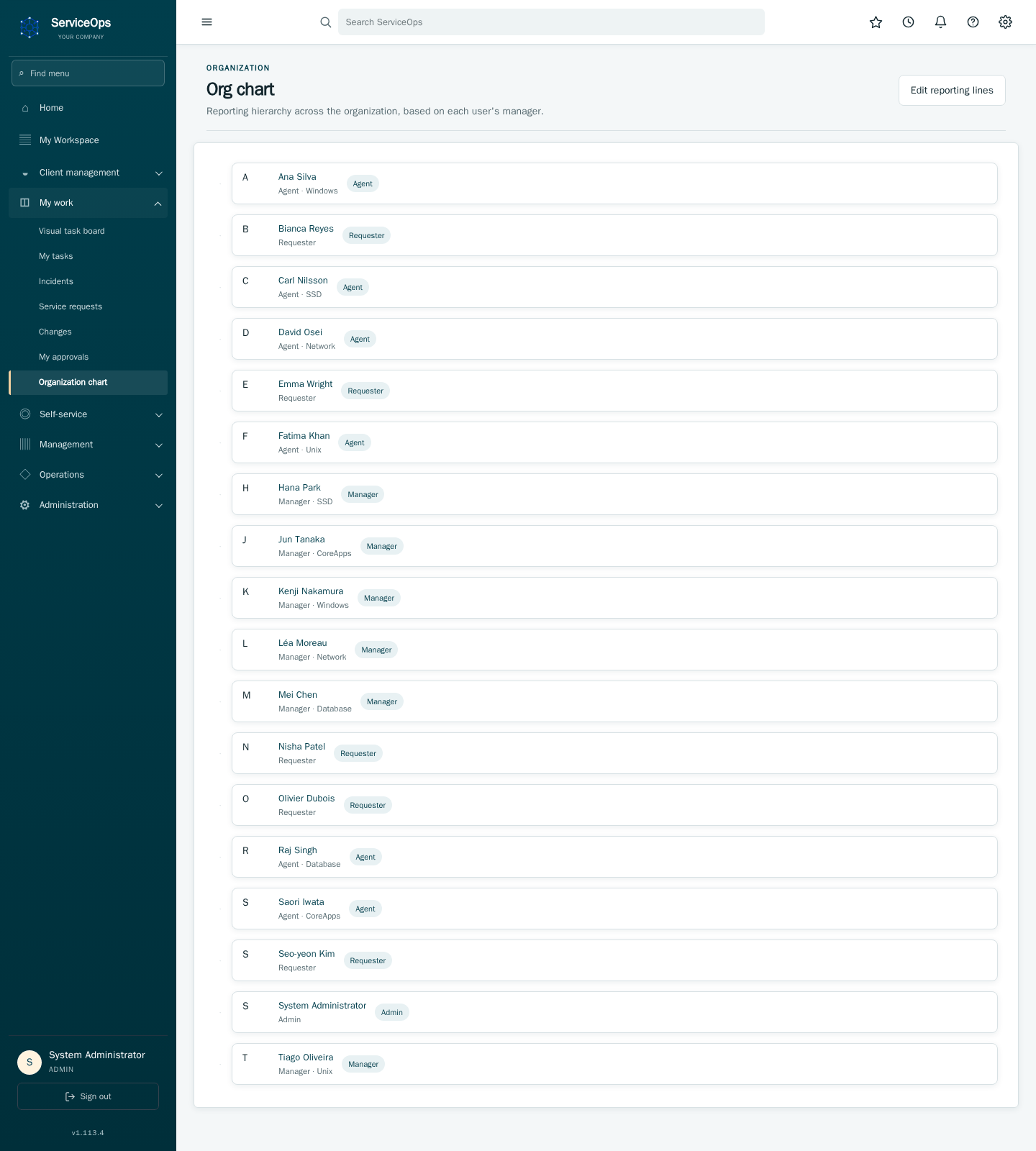Toggle the hamburger menu icon

click(207, 22)
